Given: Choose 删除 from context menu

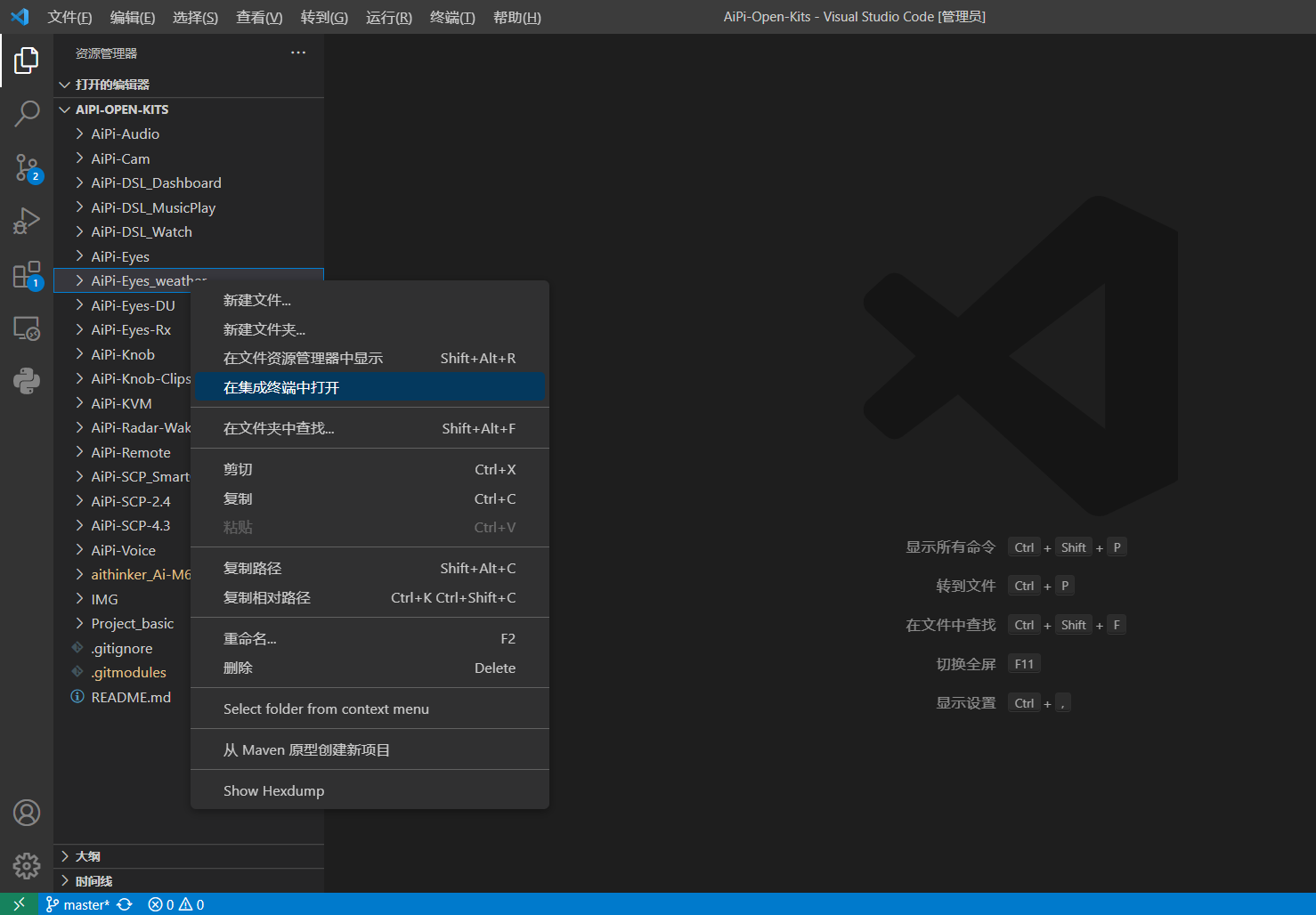Looking at the screenshot, I should (370, 668).
